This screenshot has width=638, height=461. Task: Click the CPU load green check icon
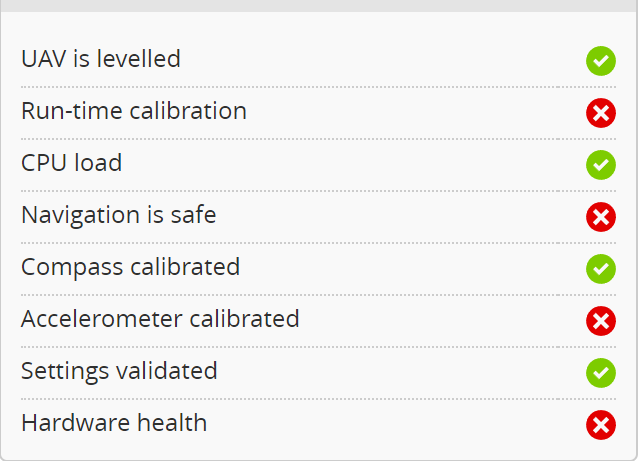click(600, 165)
